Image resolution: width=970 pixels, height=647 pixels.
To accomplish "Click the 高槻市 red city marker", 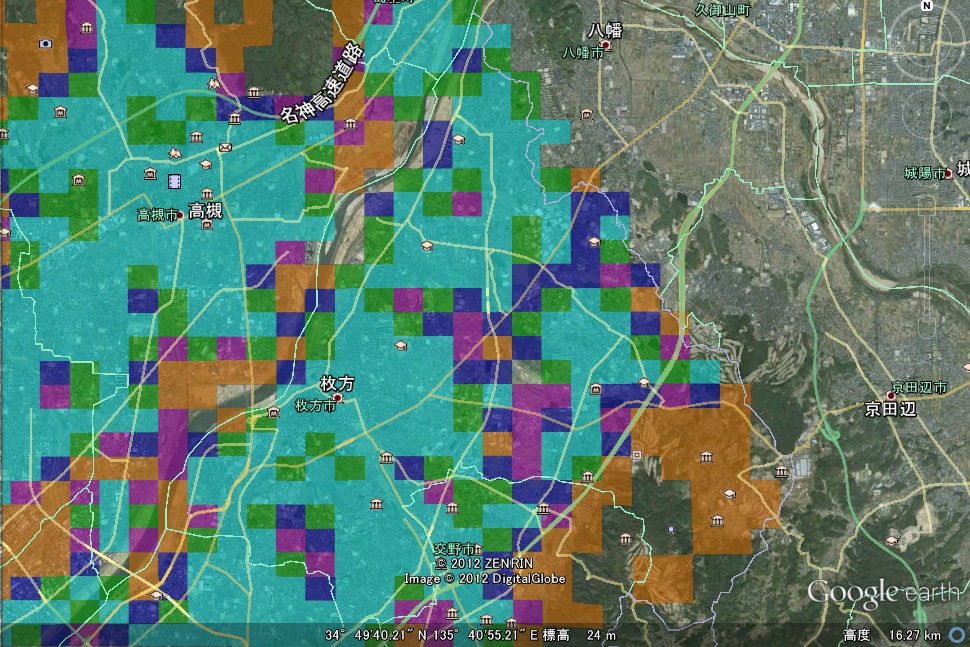I will pyautogui.click(x=181, y=213).
